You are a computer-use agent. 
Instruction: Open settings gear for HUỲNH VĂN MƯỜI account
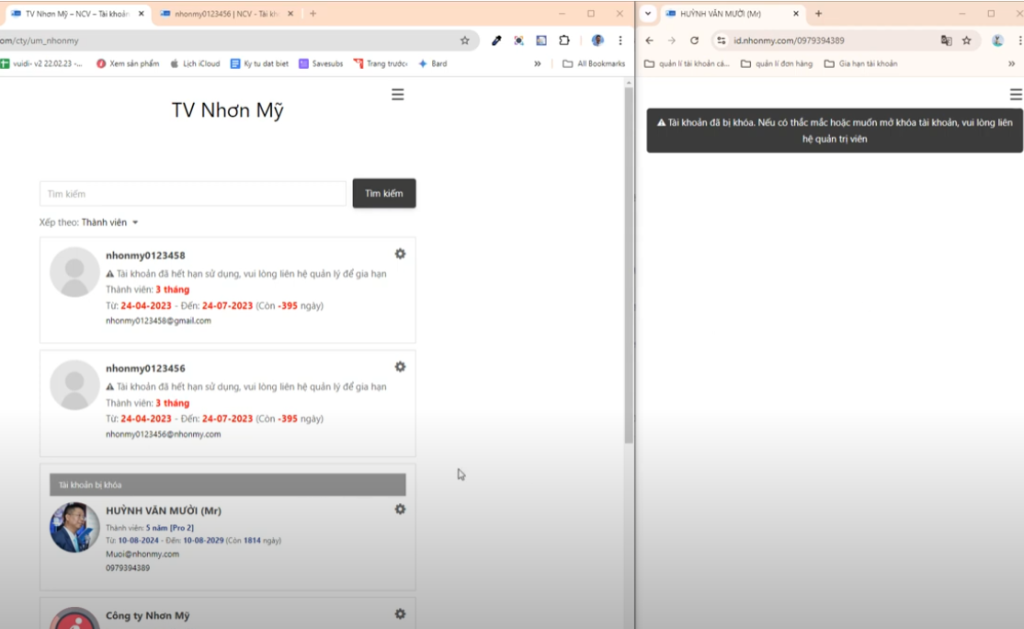(400, 509)
